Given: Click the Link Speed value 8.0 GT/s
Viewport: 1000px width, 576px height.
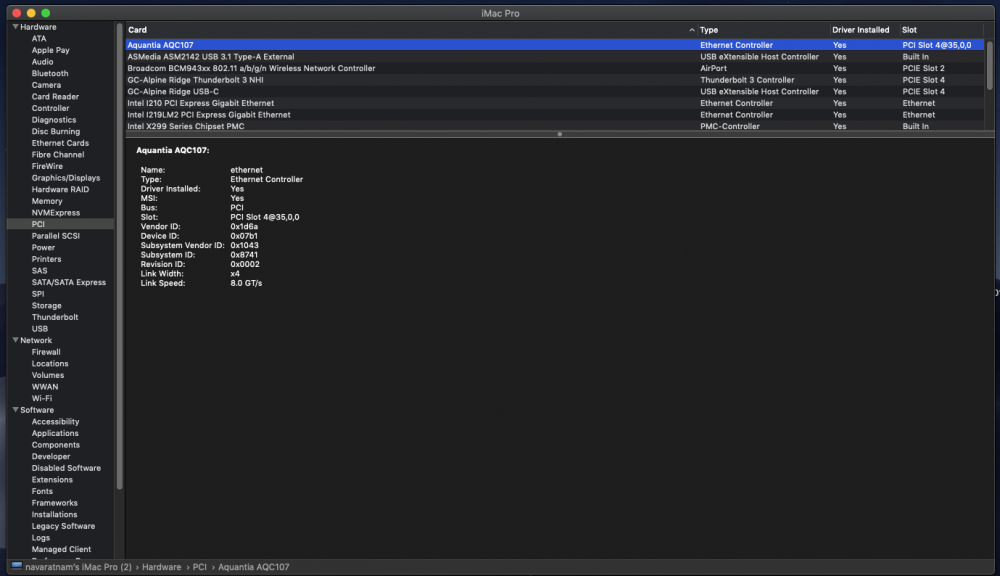Looking at the screenshot, I should [246, 283].
